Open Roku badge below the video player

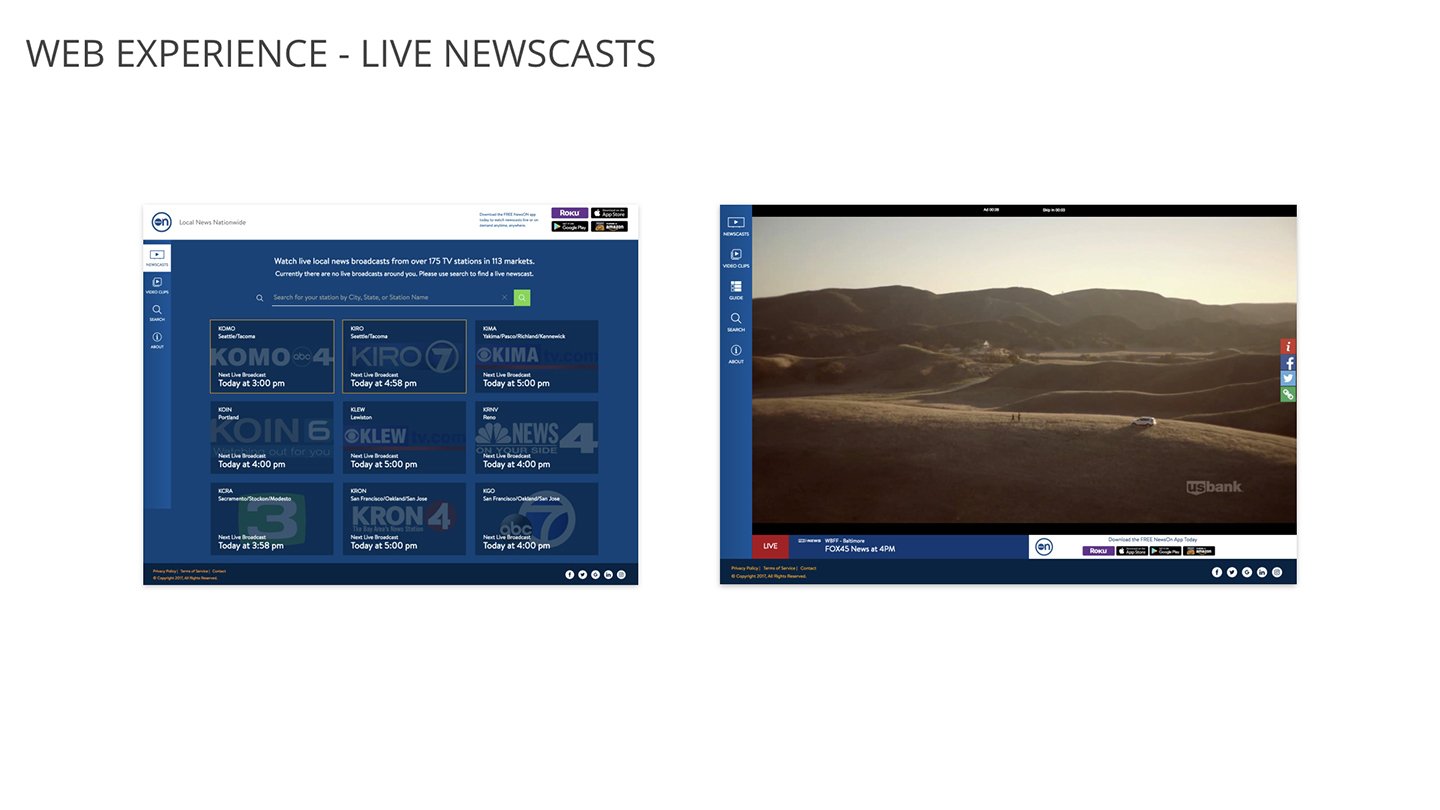pos(1098,551)
